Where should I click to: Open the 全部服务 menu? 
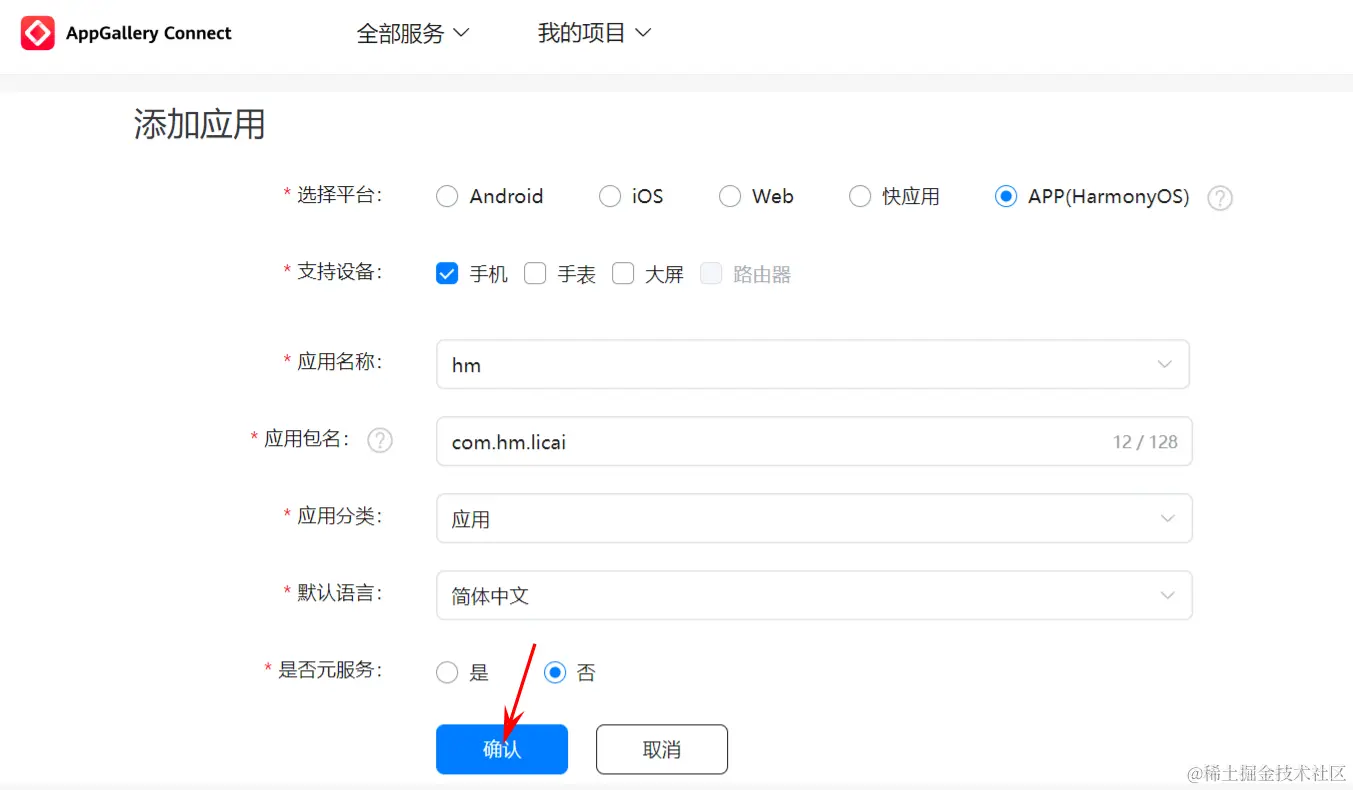413,33
